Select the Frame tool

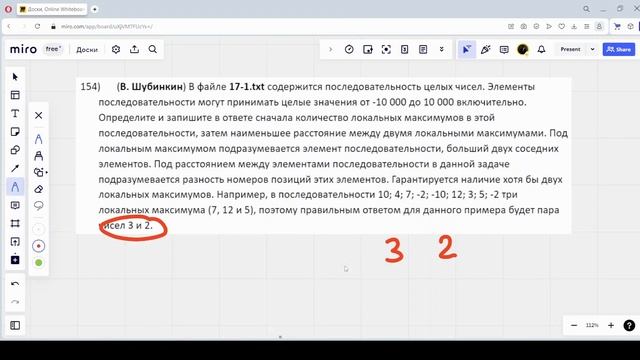point(15,223)
